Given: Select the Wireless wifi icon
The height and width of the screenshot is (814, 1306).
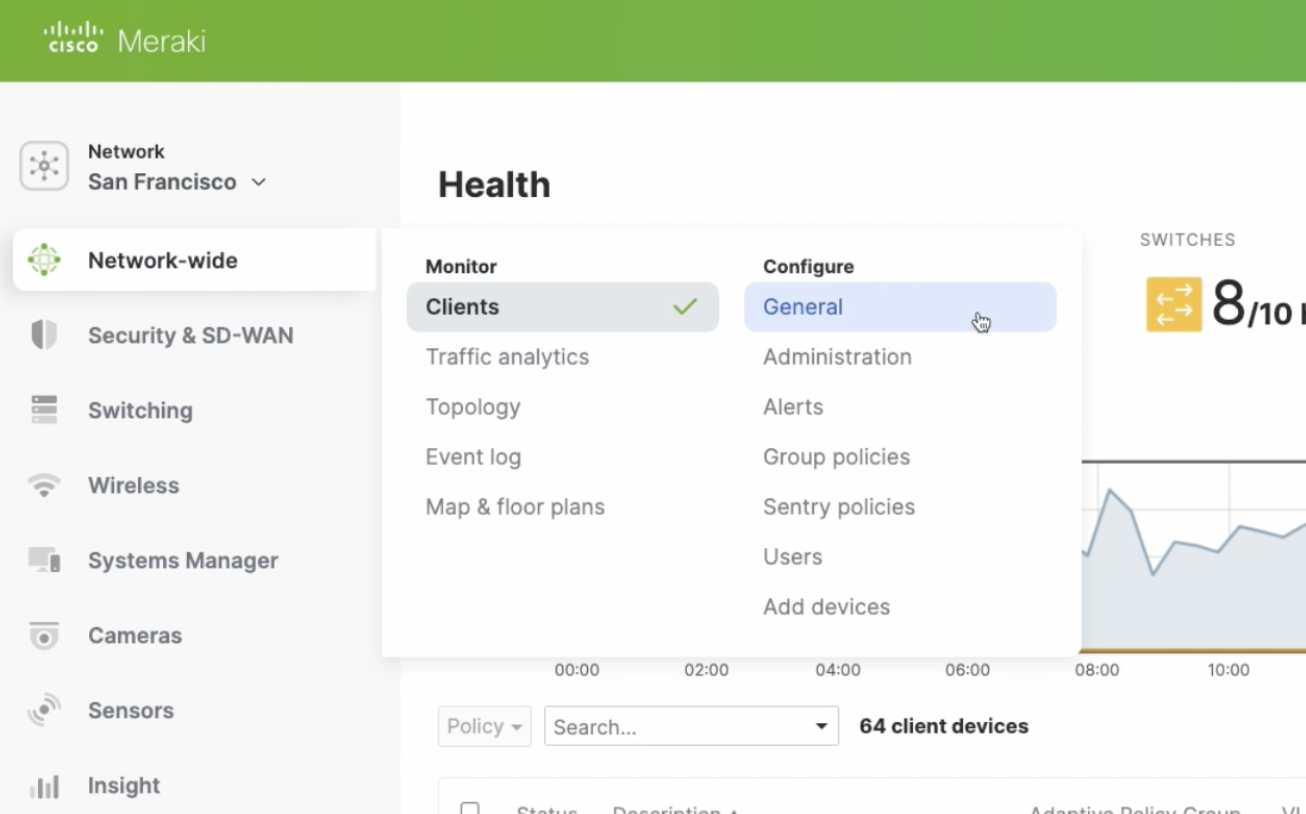Looking at the screenshot, I should (44, 485).
